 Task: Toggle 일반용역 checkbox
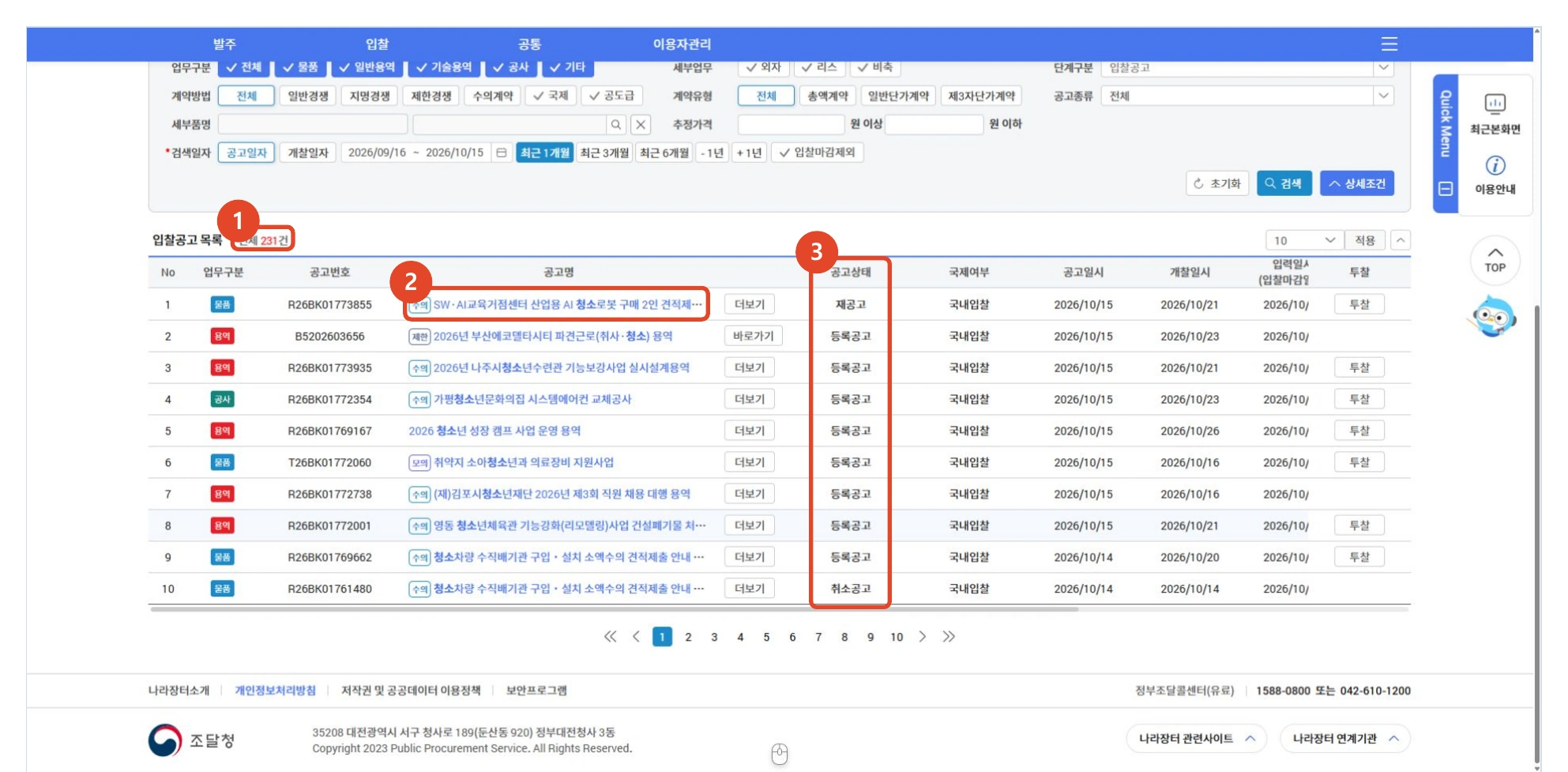367,68
